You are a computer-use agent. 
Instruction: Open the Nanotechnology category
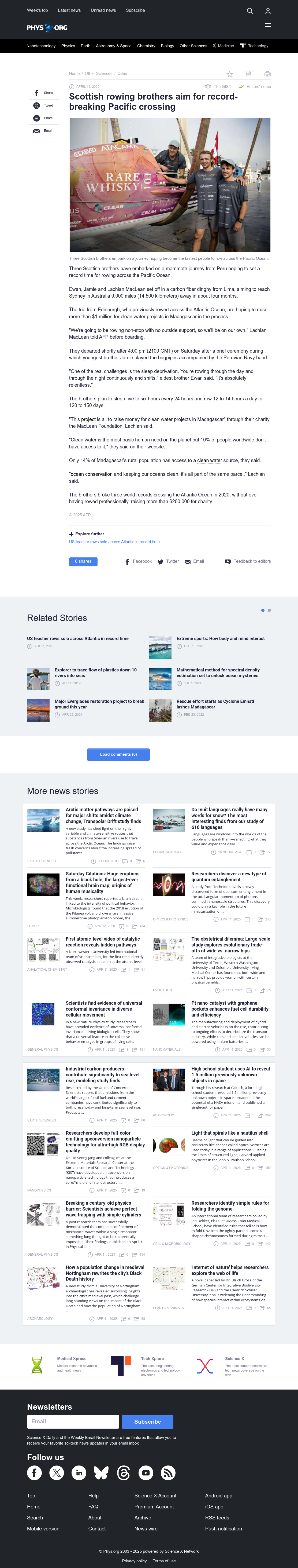pyautogui.click(x=41, y=46)
